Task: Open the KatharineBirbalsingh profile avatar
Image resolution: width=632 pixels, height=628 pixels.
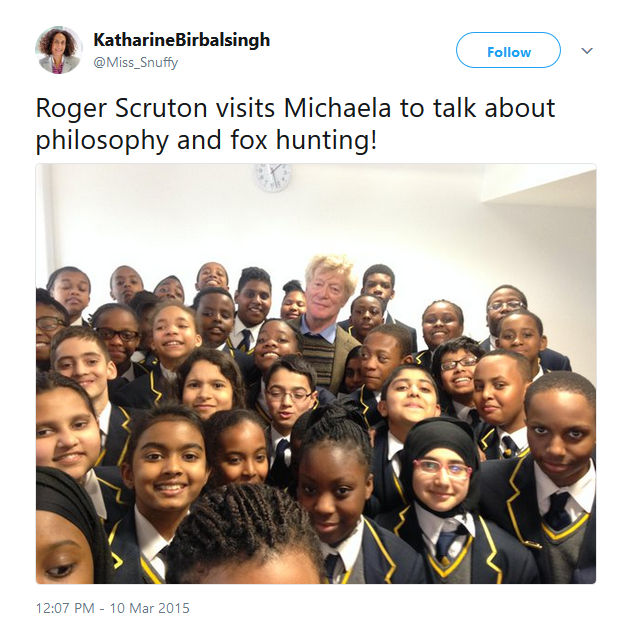Action: (x=59, y=50)
